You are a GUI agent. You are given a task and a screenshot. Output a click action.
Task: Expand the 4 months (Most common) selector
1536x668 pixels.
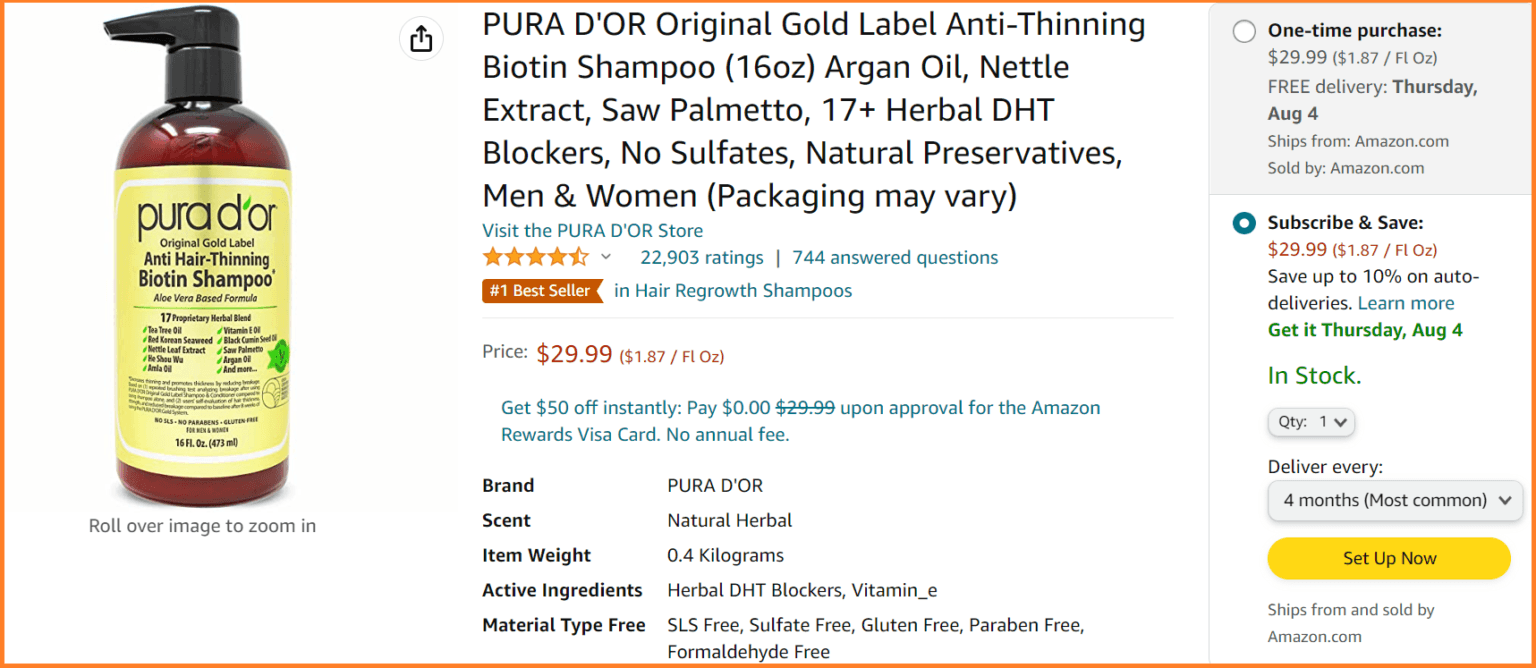pos(1394,500)
